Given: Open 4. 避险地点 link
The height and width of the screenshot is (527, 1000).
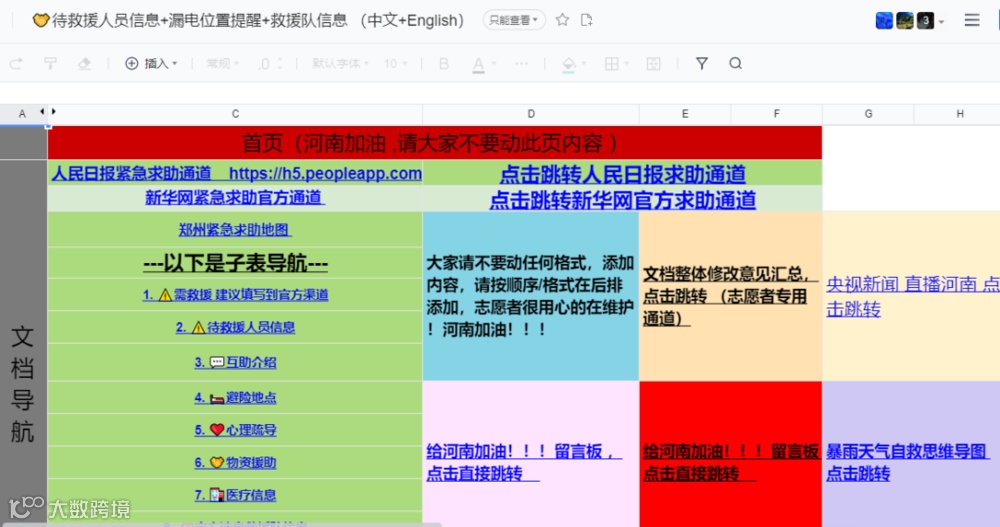Looking at the screenshot, I should point(235,397).
